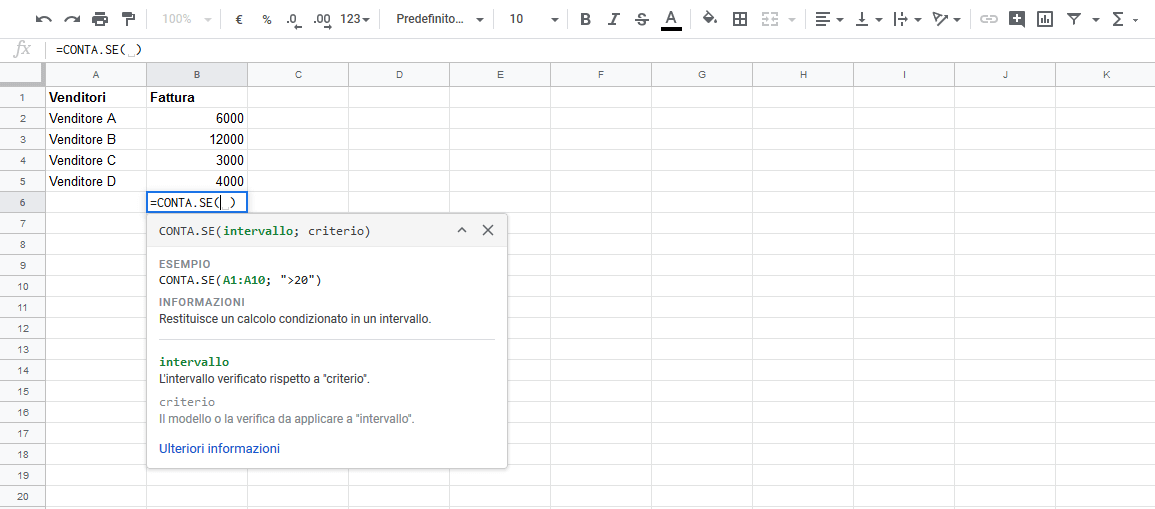The image size is (1155, 509).
Task: Select the Paint format roller icon
Action: (128, 19)
